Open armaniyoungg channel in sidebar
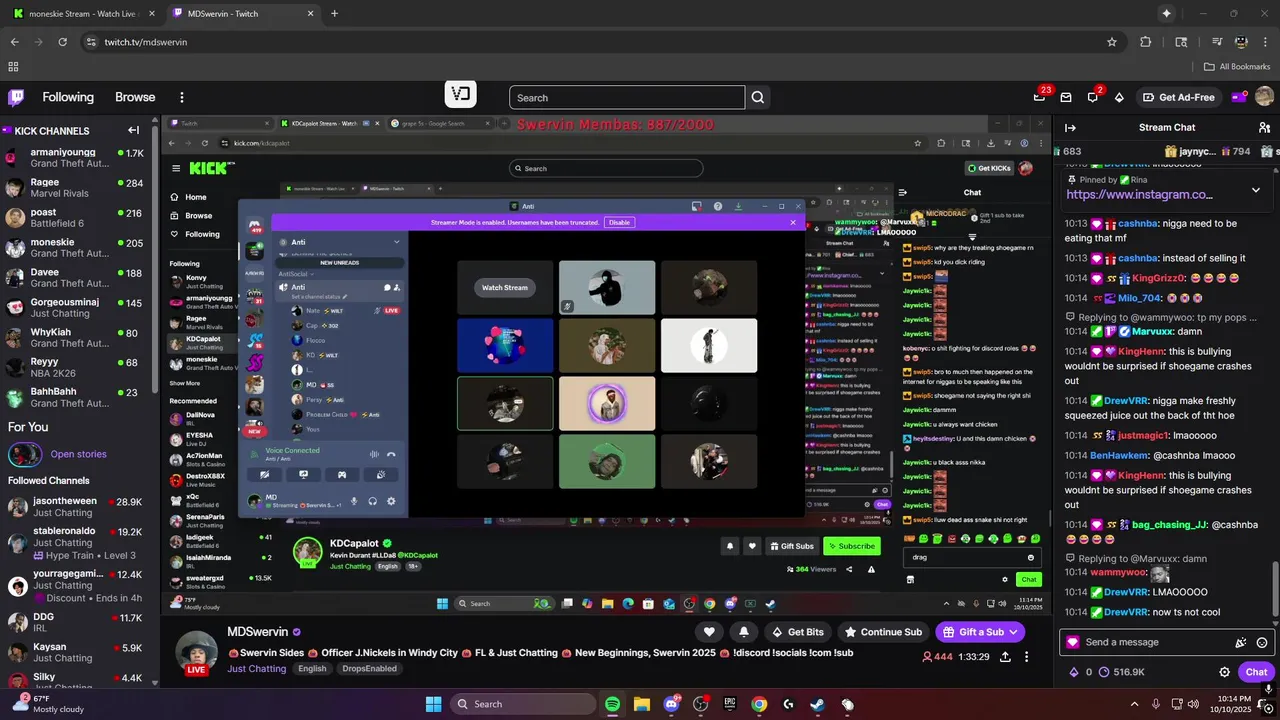This screenshot has height=720, width=1280. point(76,158)
